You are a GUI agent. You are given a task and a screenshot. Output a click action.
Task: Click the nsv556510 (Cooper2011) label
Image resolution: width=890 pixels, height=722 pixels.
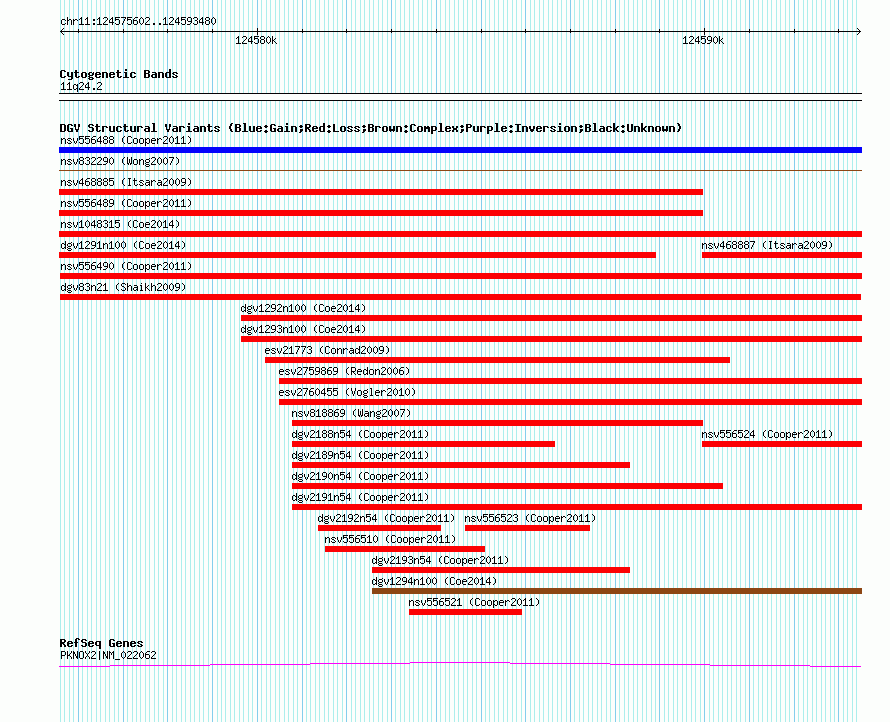[x=390, y=539]
